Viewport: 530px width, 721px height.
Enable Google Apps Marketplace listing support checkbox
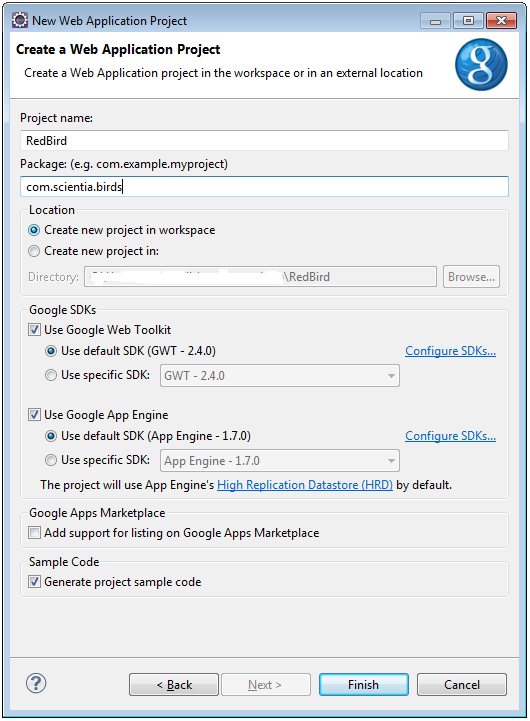pyautogui.click(x=34, y=532)
